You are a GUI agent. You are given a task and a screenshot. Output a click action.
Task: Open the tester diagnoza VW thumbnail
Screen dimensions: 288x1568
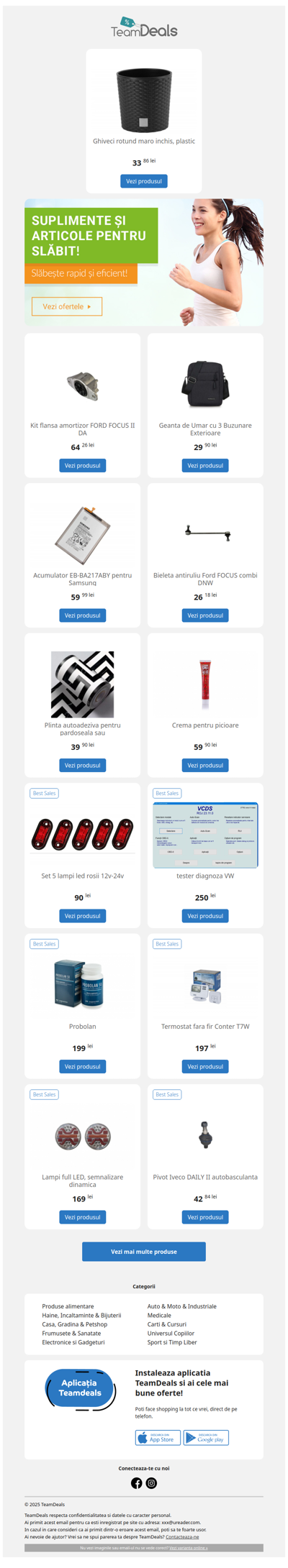[x=205, y=835]
